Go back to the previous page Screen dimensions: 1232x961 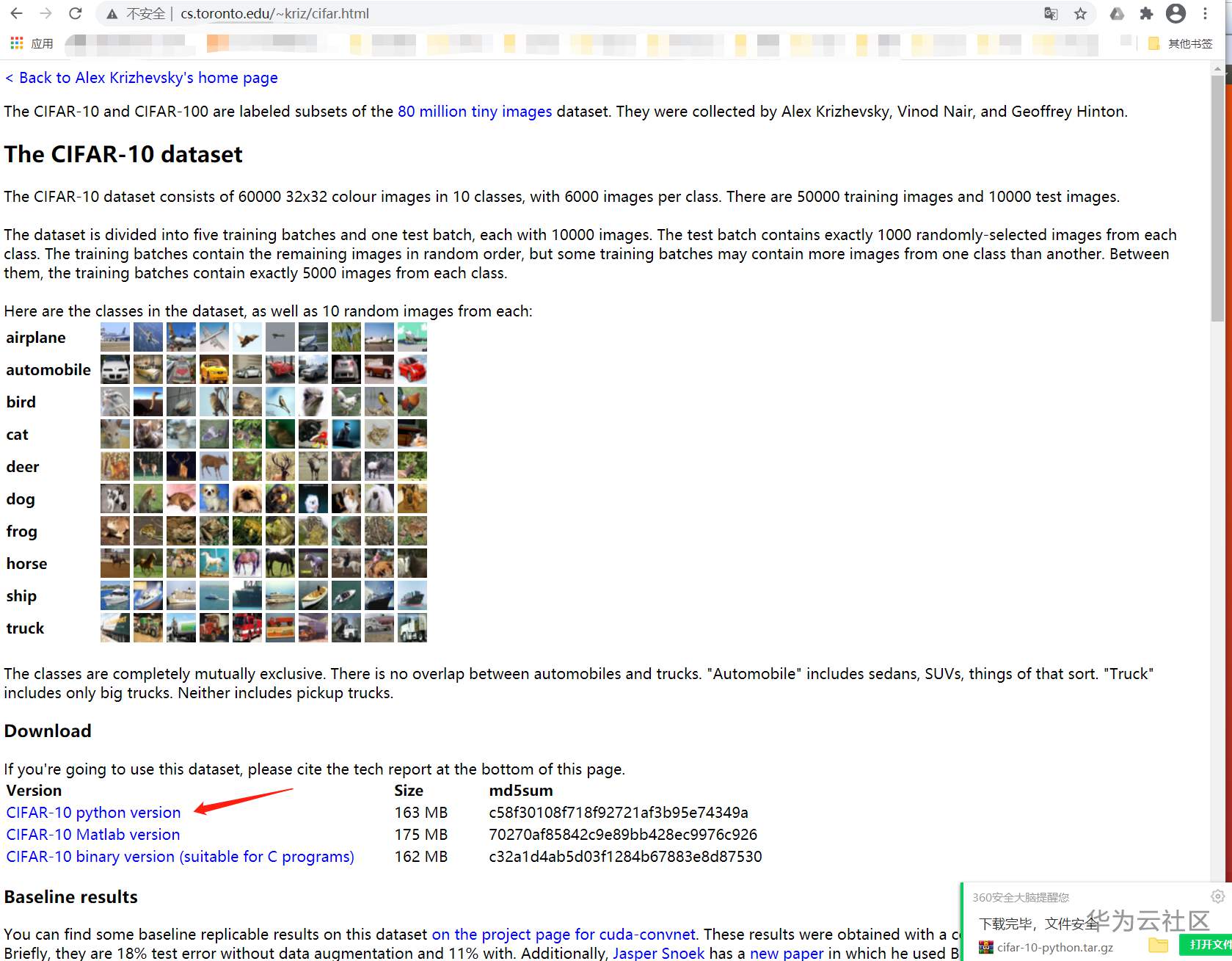click(16, 13)
